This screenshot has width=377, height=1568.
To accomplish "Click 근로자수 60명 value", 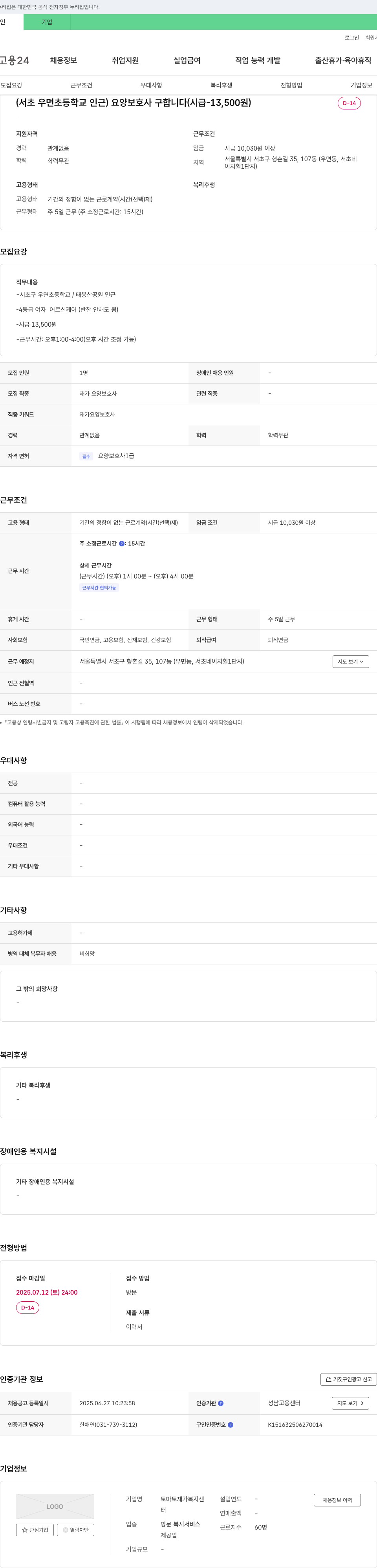I will coord(261,1527).
